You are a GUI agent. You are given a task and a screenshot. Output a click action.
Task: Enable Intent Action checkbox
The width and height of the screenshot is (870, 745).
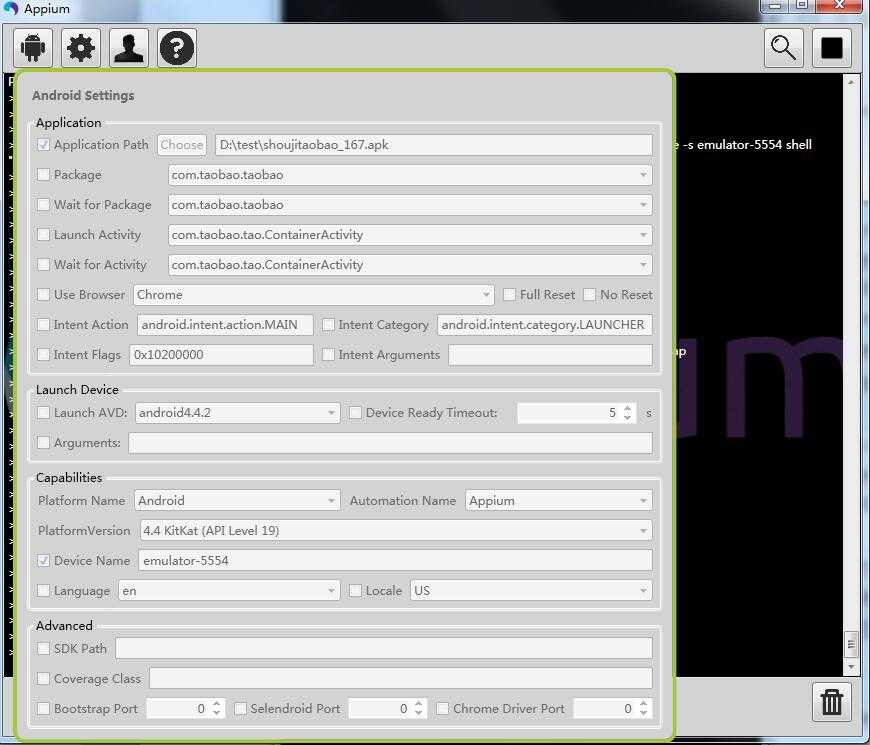point(43,325)
